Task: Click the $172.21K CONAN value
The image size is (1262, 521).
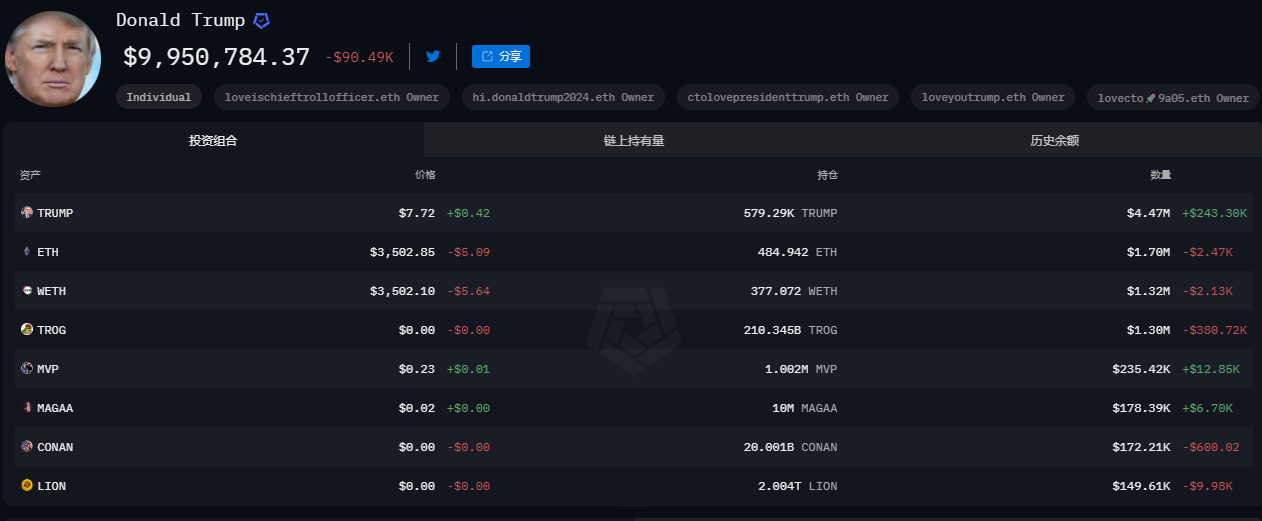Action: point(1141,447)
